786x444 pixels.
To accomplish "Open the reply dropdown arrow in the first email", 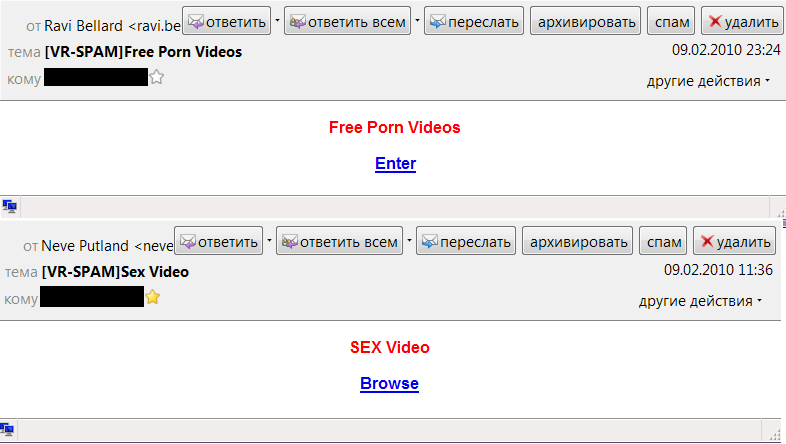I will pyautogui.click(x=277, y=21).
